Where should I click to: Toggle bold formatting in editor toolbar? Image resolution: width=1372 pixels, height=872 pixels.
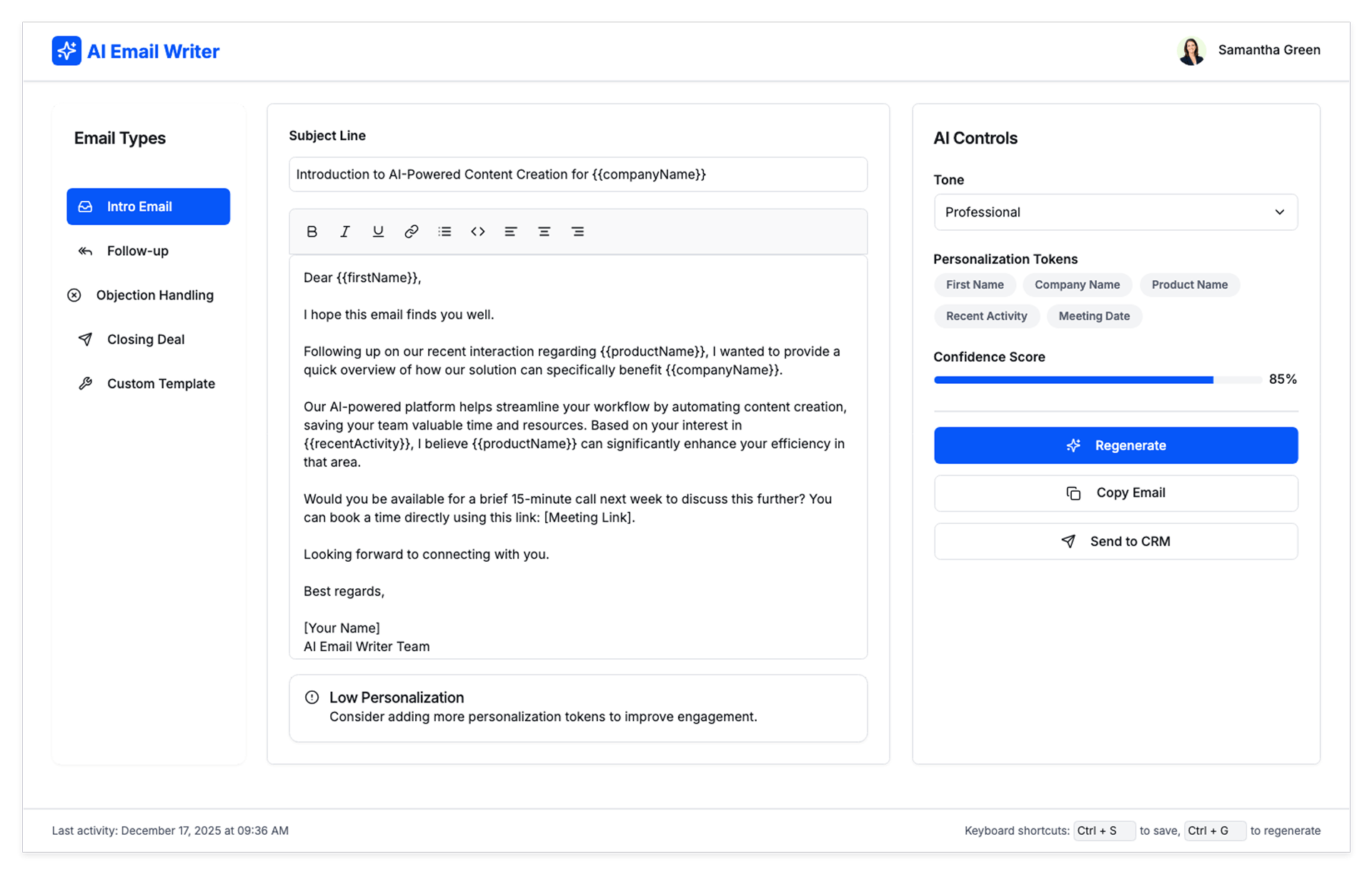coord(312,232)
